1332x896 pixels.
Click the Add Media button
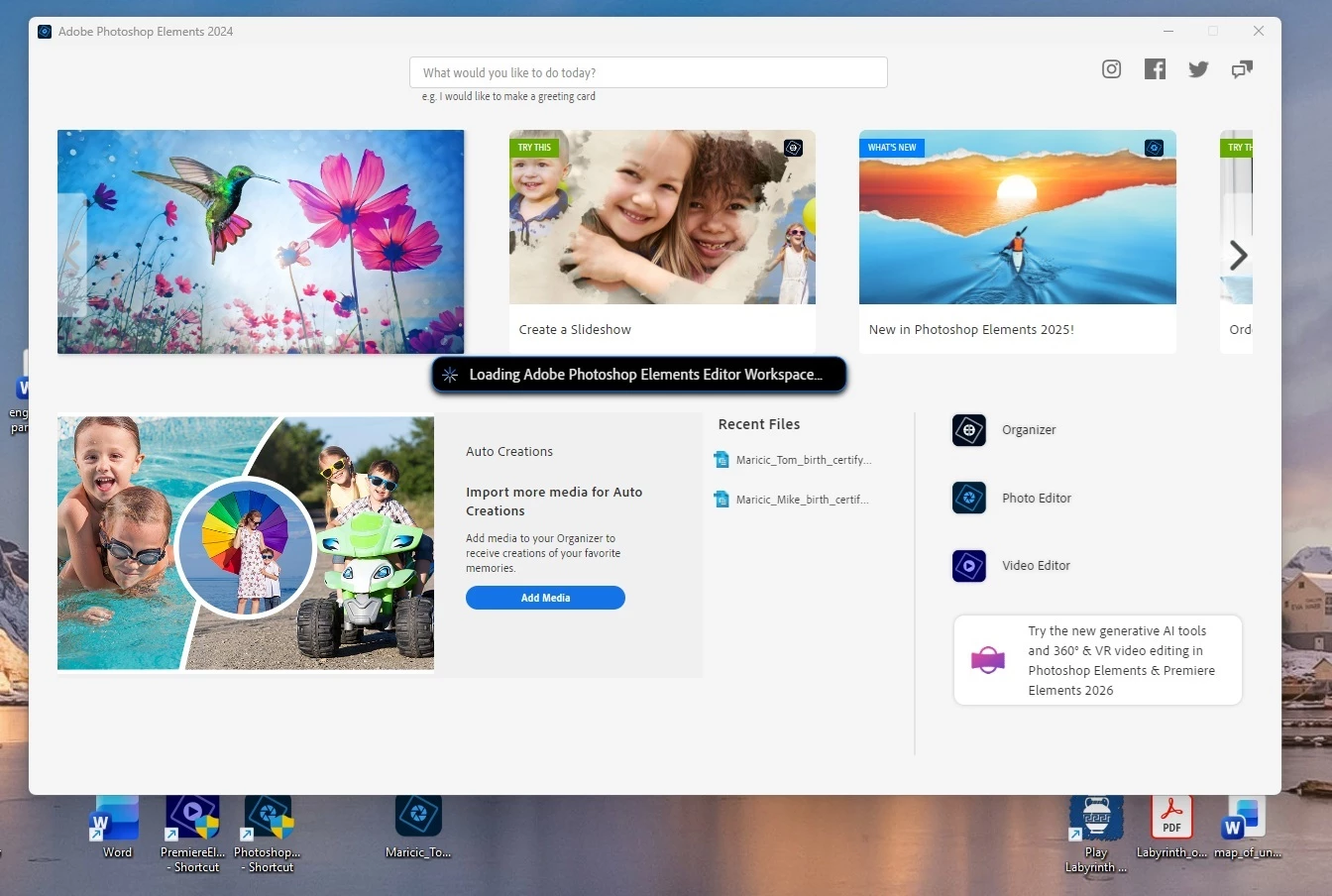[x=545, y=598]
